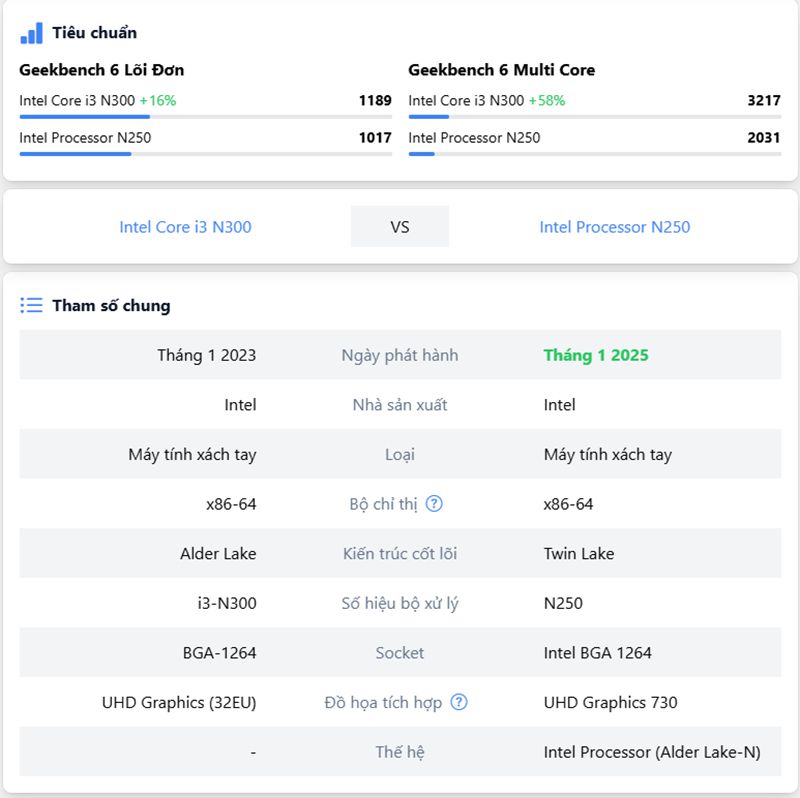Click the help icon next to Bộ chỉ thị
800x798 pixels.
[434, 504]
